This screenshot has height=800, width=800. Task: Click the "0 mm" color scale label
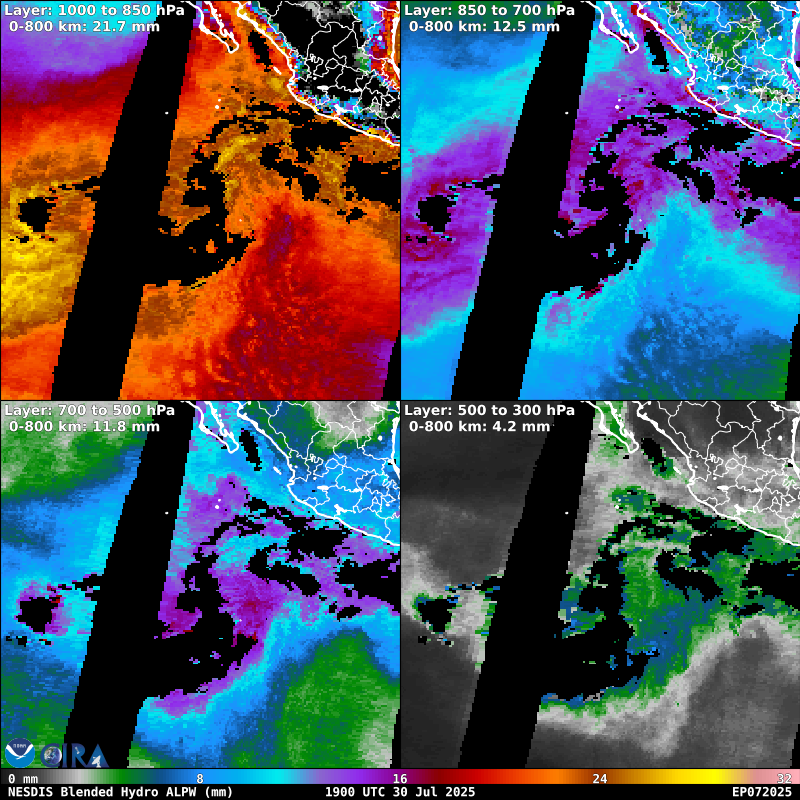tap(23, 779)
